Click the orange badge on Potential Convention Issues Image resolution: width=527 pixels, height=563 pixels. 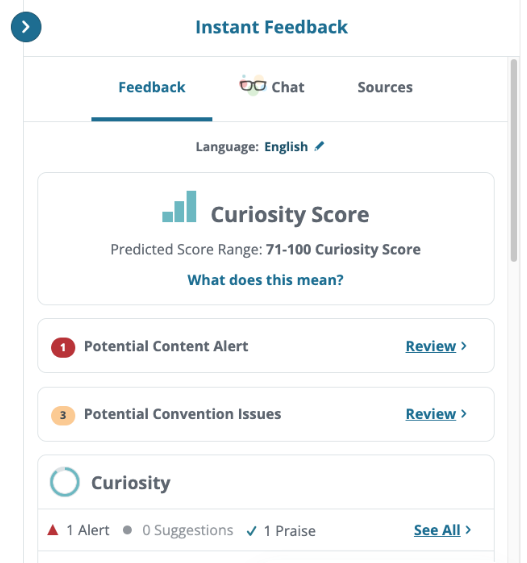tap(63, 415)
